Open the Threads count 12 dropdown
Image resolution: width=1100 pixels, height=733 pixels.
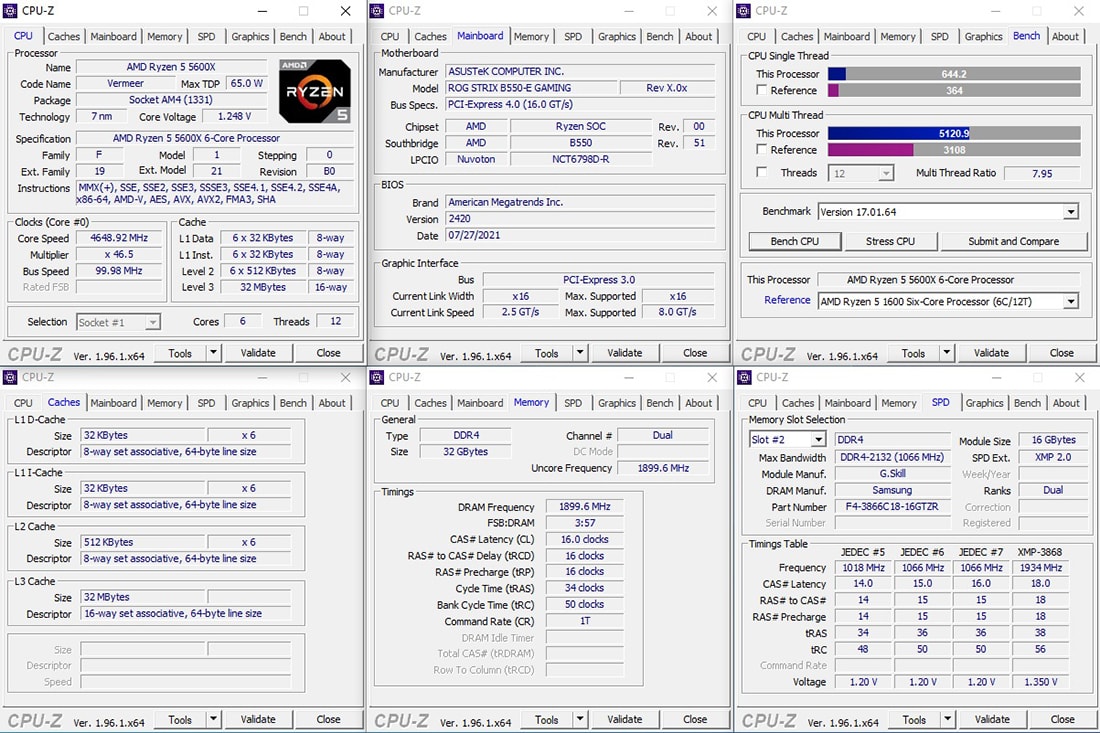tap(886, 173)
